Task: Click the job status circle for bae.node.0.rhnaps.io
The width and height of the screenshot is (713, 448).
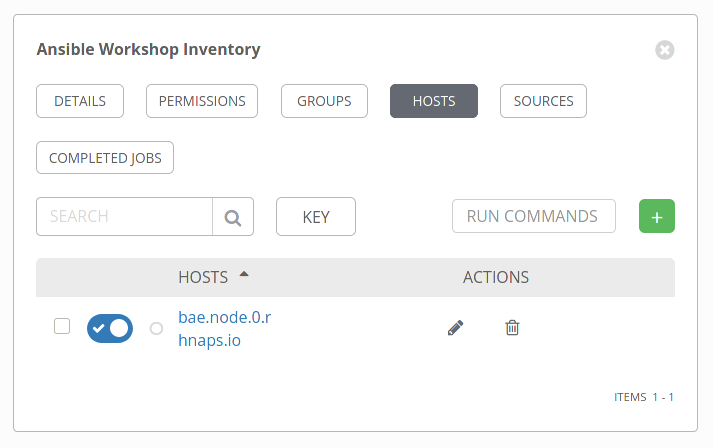Action: point(156,328)
